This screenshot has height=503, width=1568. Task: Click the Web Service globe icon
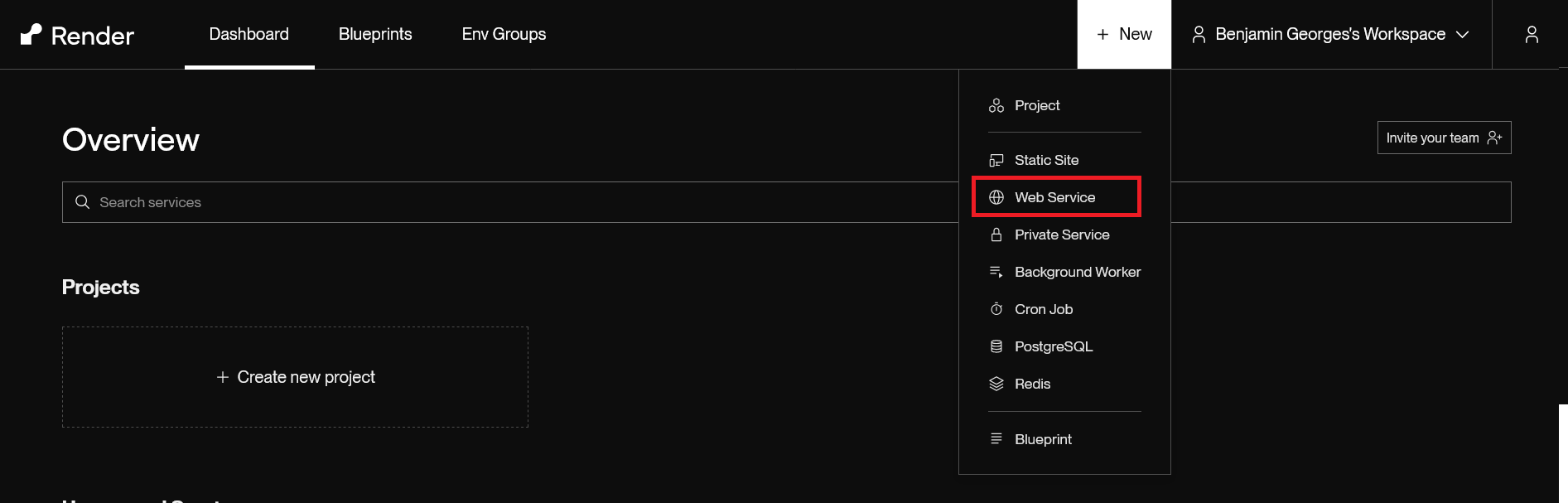[x=996, y=197]
